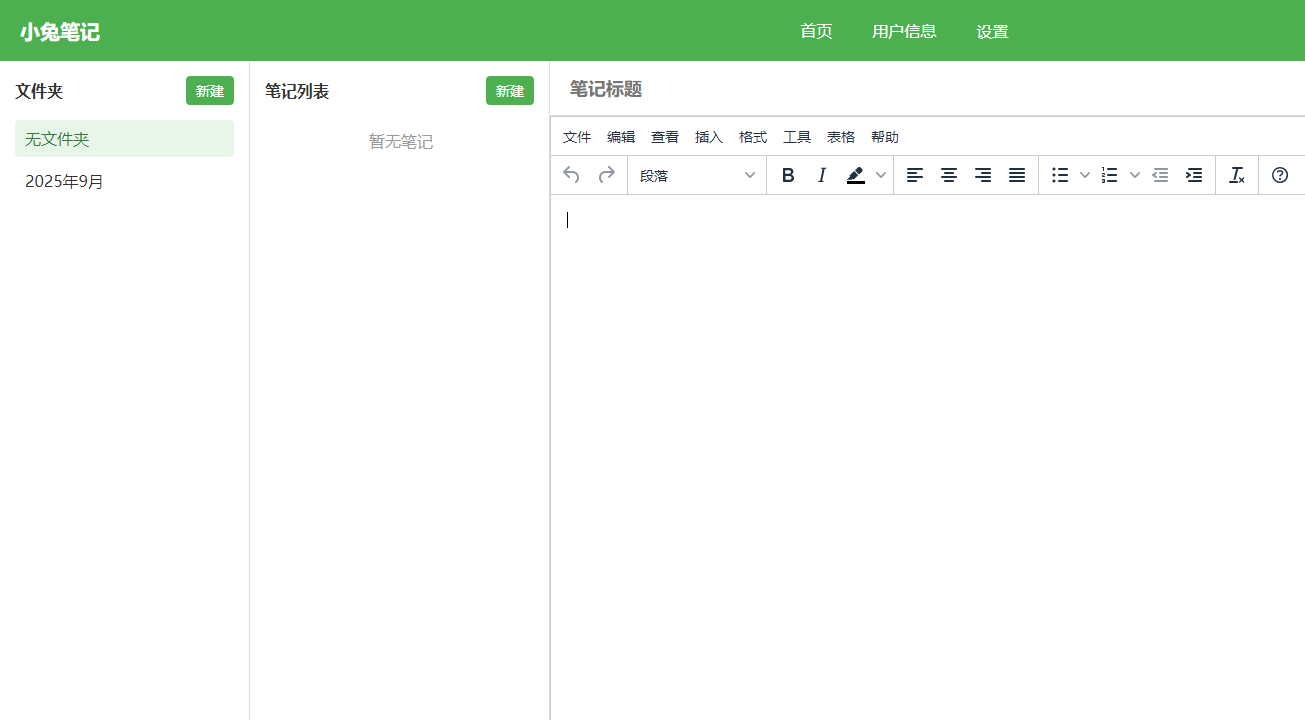Toggle italic text formatting
Image resolution: width=1305 pixels, height=720 pixels.
coord(822,175)
